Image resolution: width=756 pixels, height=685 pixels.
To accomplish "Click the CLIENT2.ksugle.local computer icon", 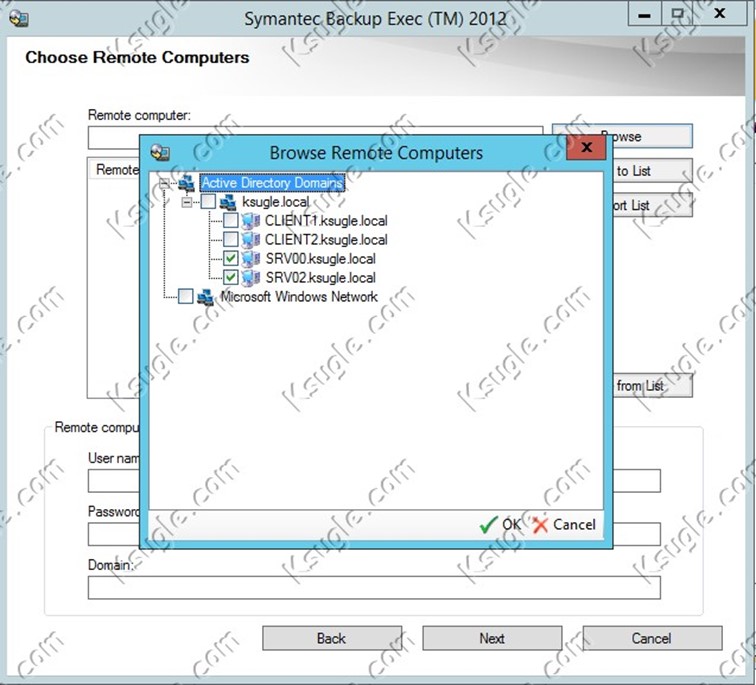I will [x=251, y=240].
